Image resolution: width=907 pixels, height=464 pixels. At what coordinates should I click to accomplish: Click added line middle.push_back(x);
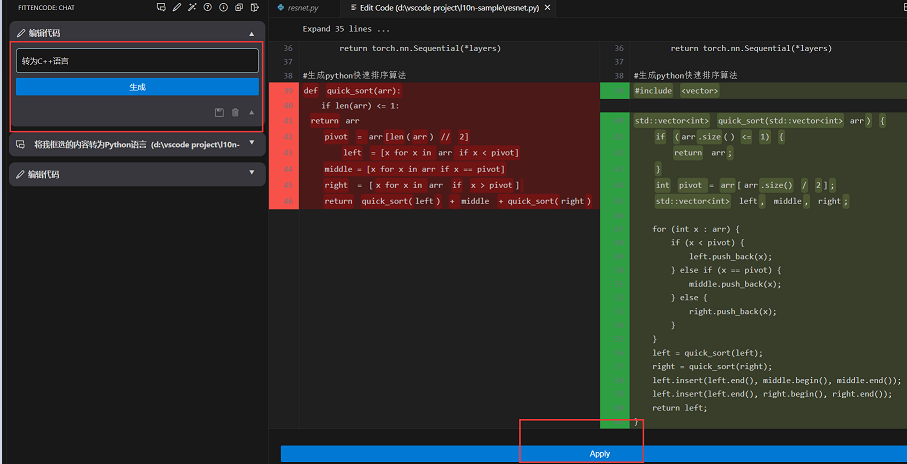click(x=735, y=284)
